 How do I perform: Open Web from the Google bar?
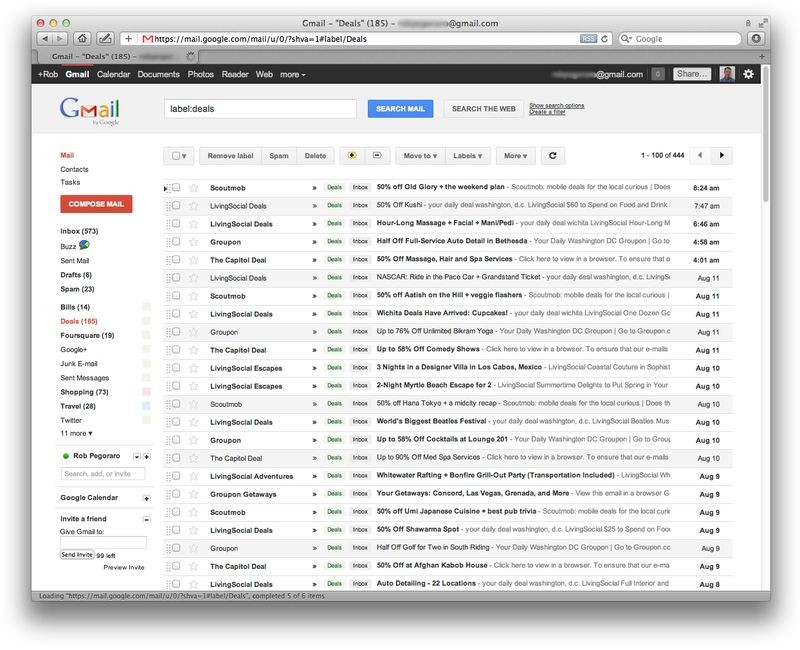tap(264, 74)
